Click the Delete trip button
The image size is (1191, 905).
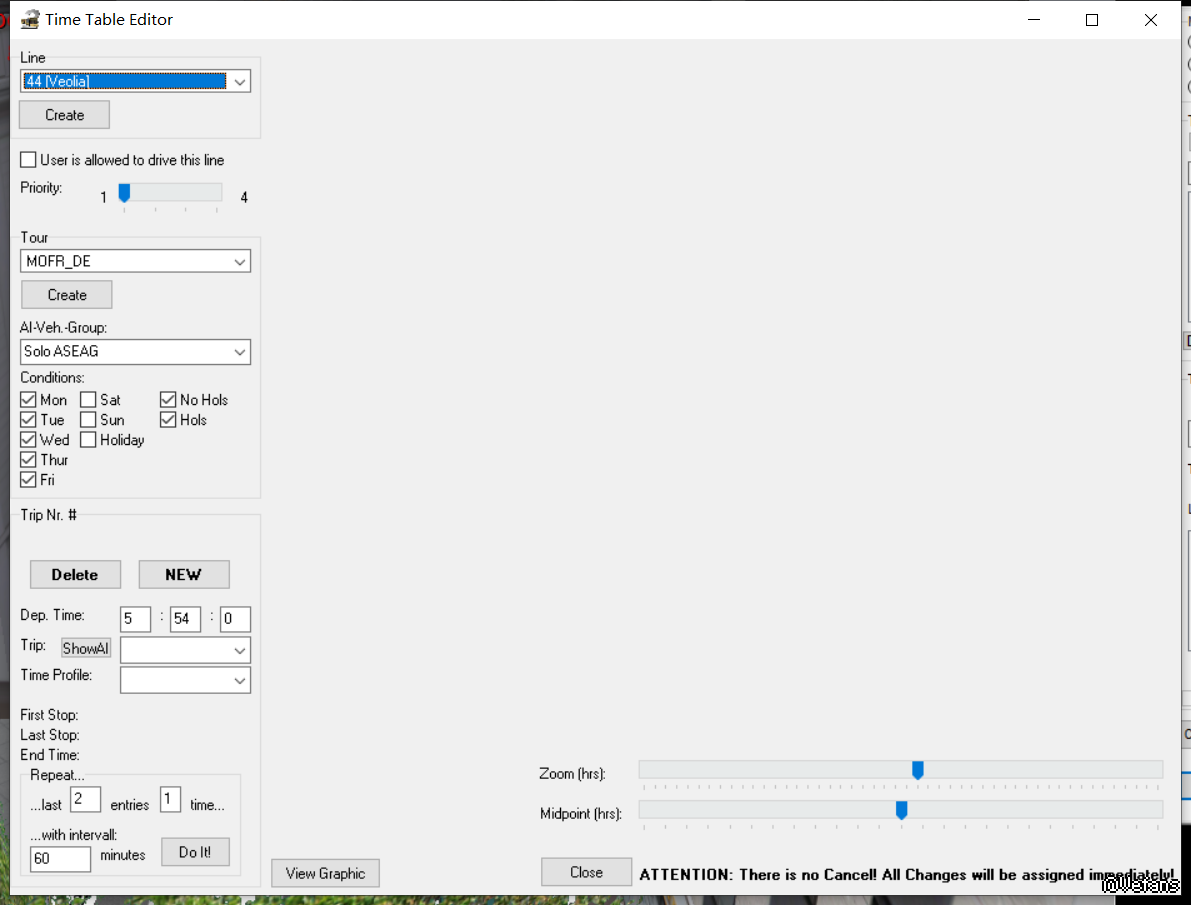click(75, 574)
